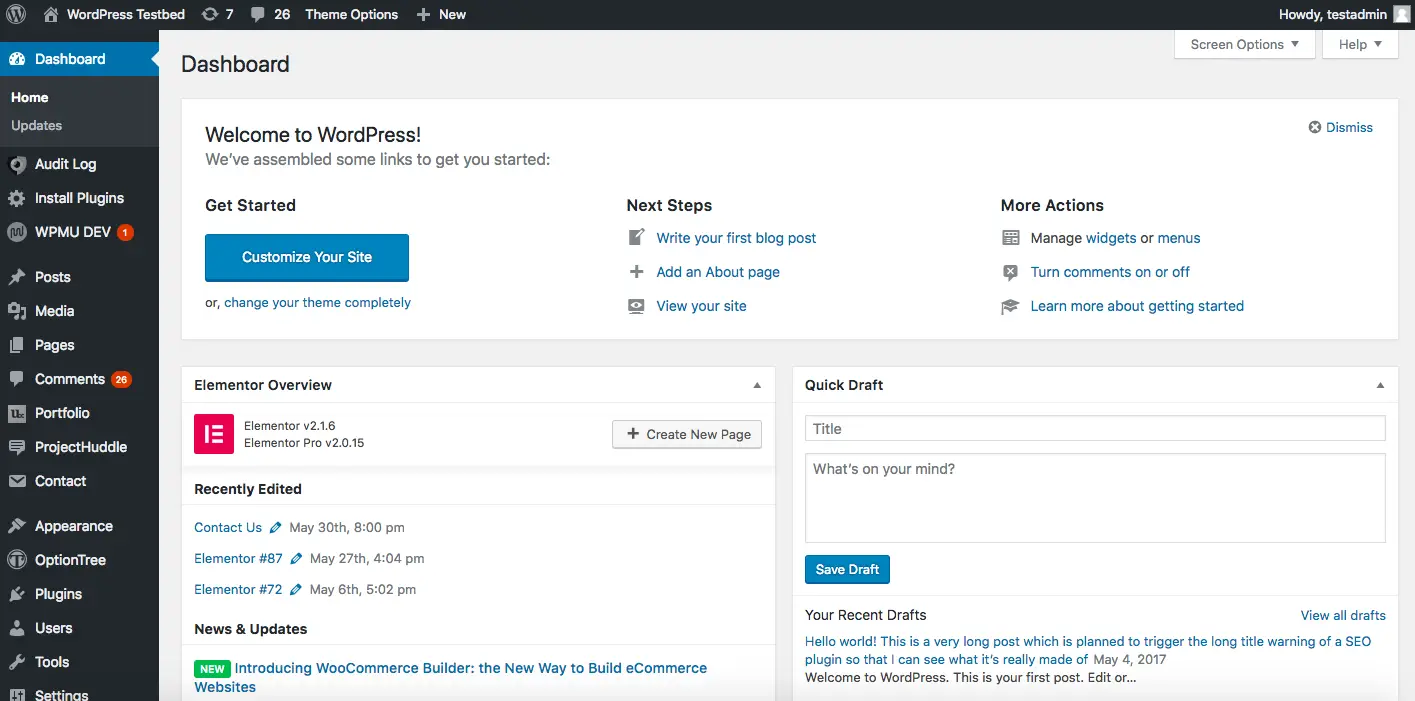Click the Plugins plug icon
The image size is (1415, 701).
pyautogui.click(x=17, y=594)
